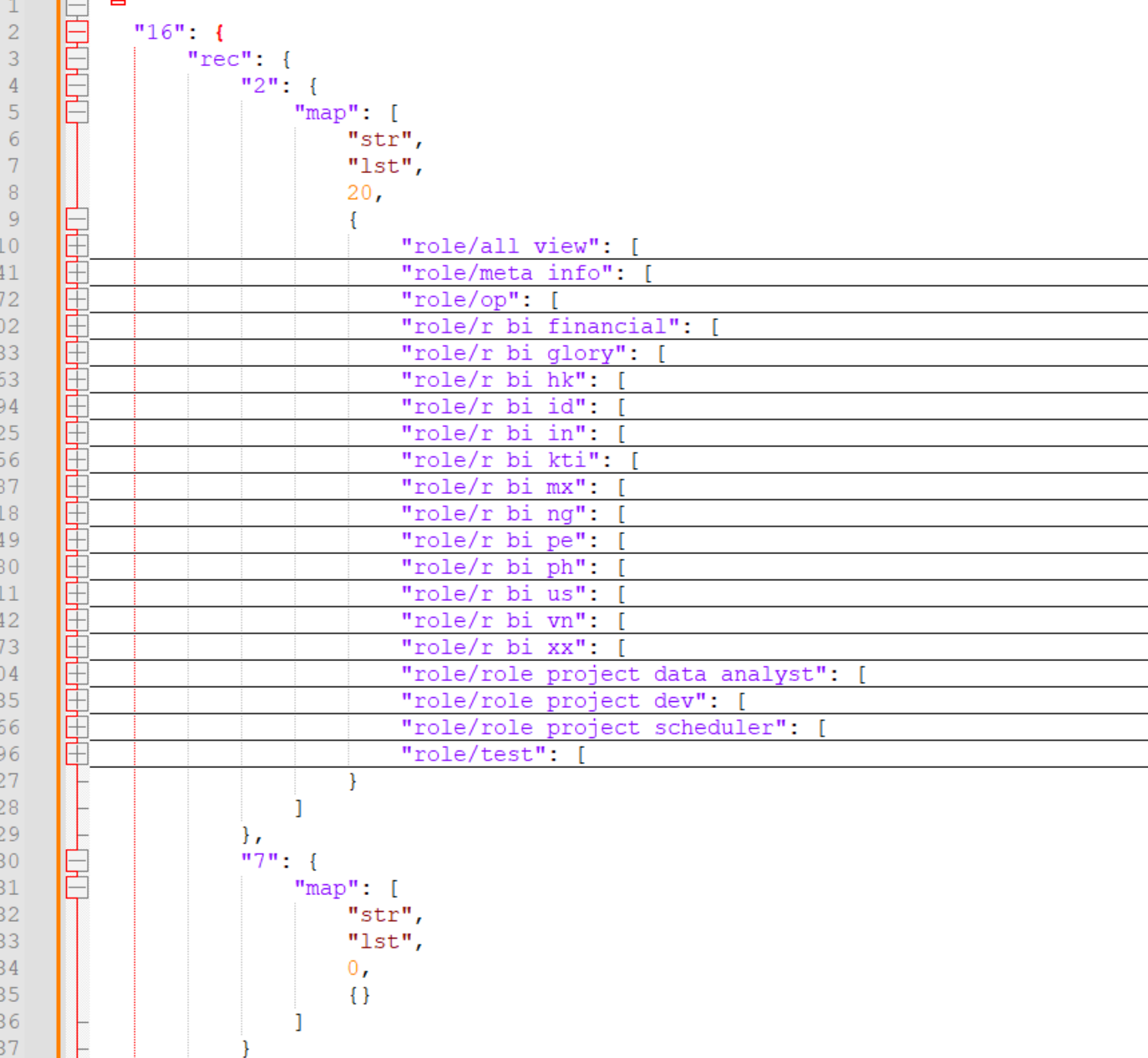Click the "role/all_view" key
Viewport: 1148px width, 1058px height.
pos(500,246)
